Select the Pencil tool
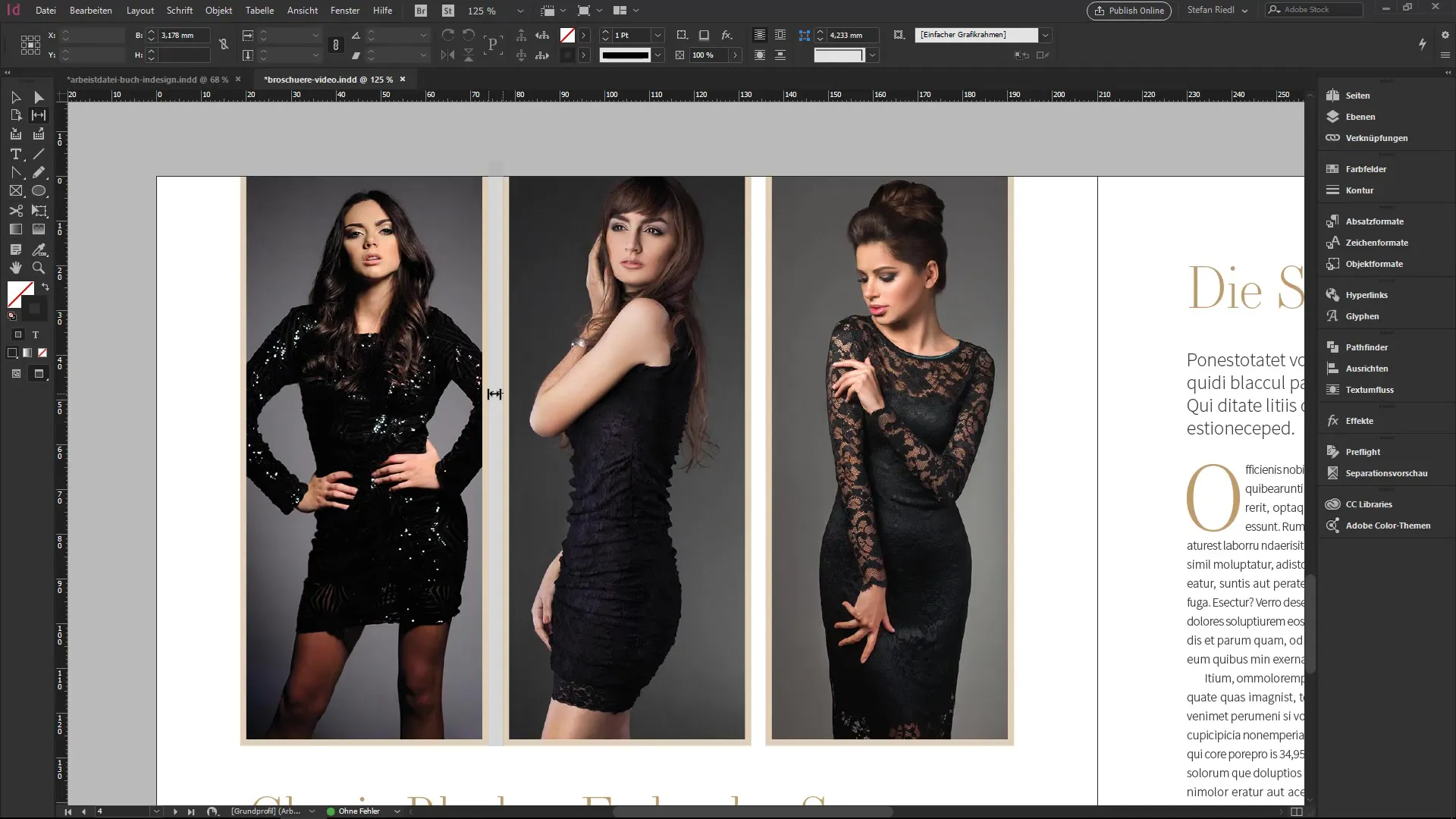 [39, 173]
